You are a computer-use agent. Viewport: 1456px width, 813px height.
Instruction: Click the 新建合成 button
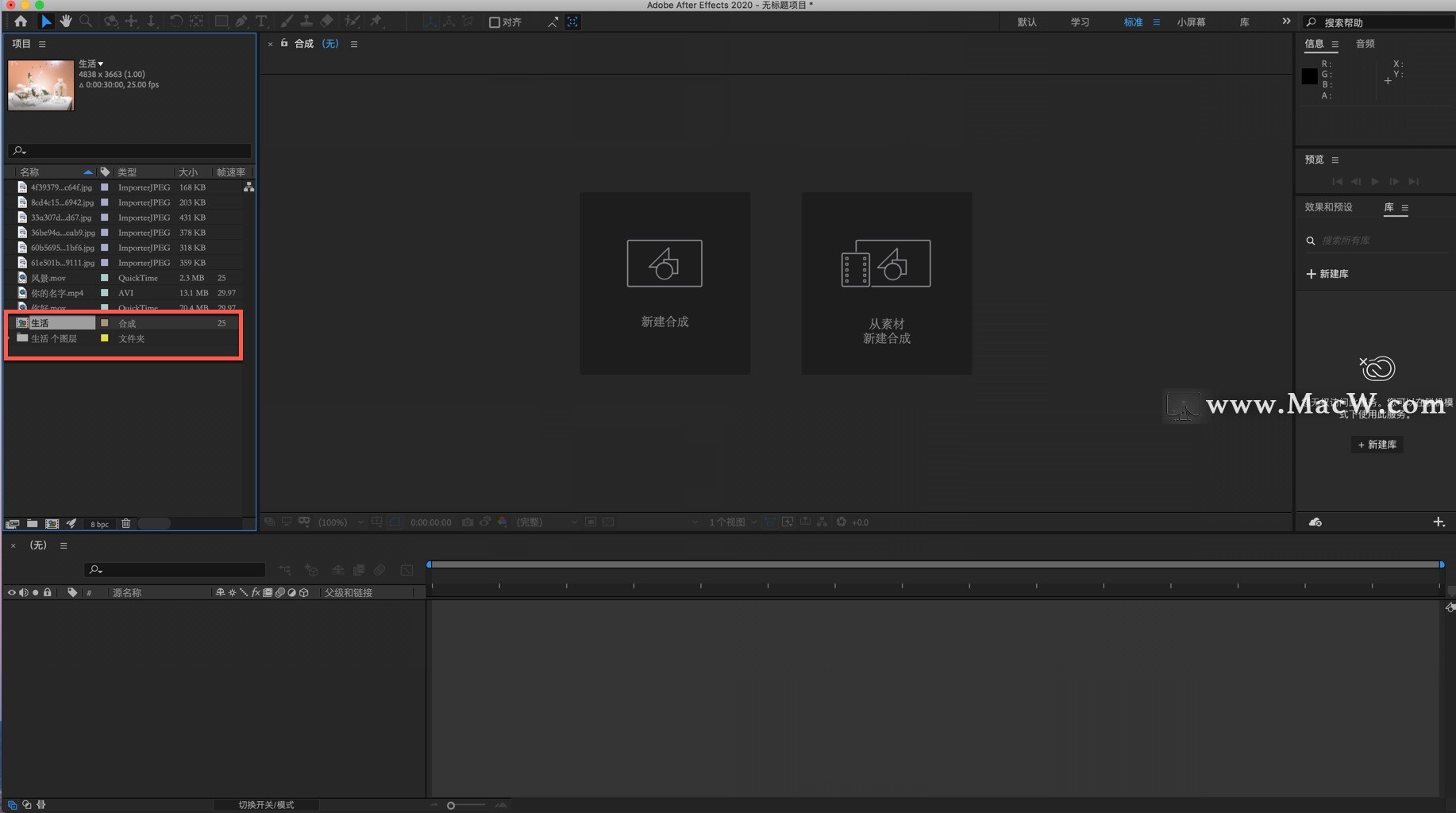coord(664,283)
